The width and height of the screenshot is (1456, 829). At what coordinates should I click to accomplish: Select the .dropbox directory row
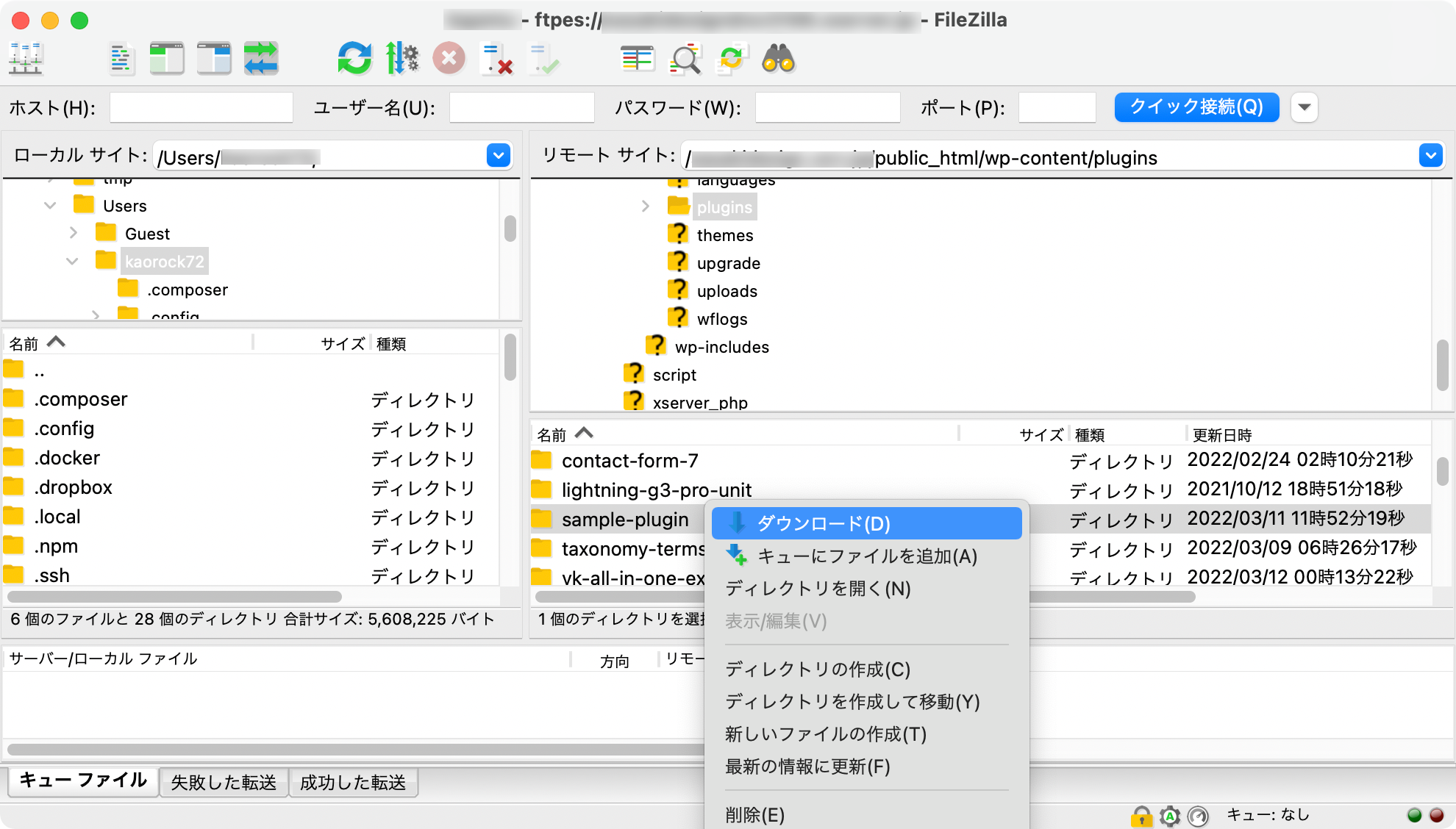point(250,487)
